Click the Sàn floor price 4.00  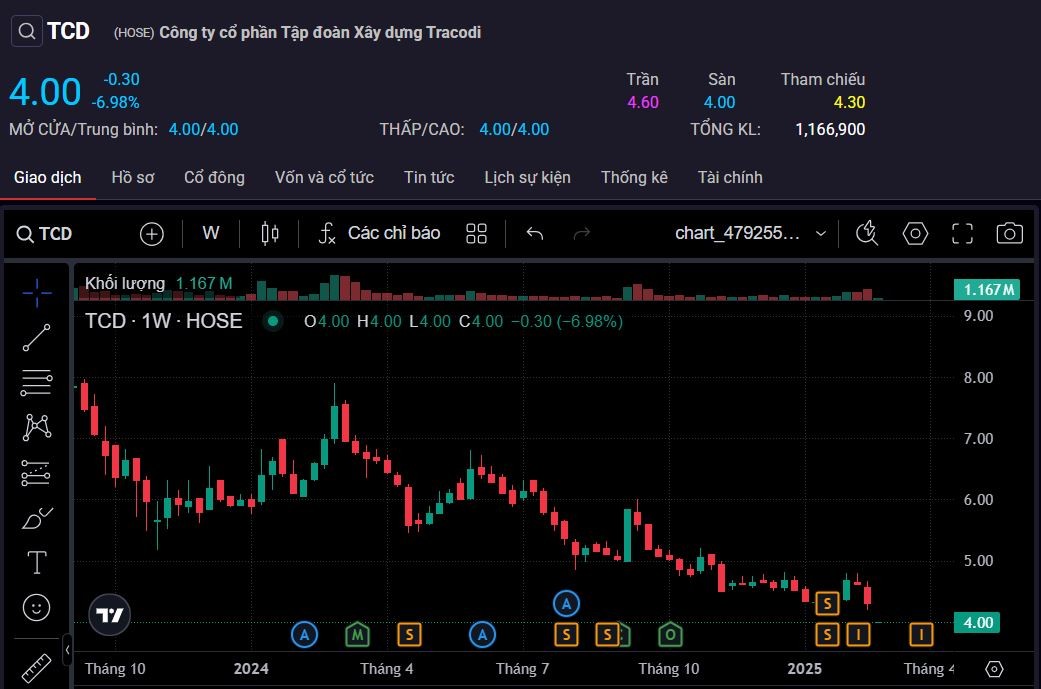720,103
